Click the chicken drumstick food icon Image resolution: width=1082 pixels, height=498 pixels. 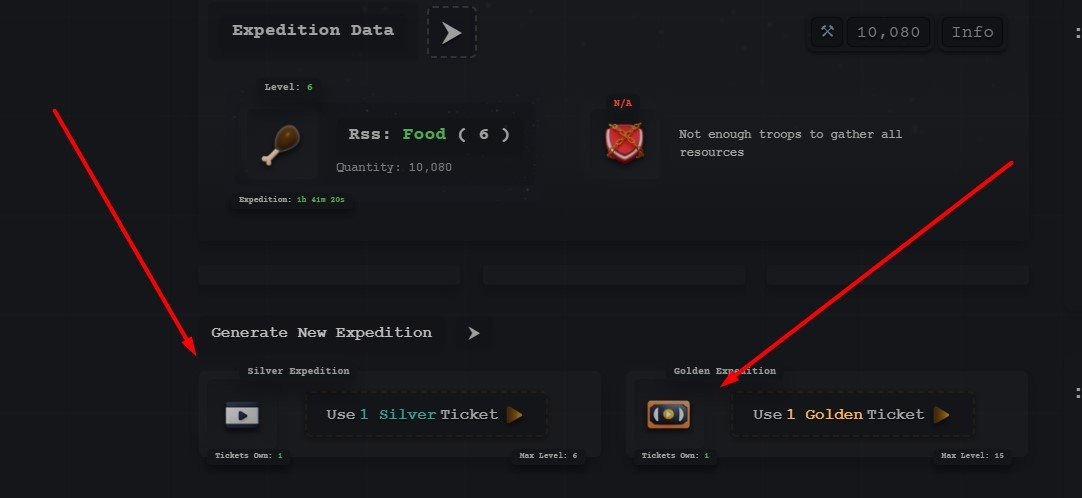point(282,144)
